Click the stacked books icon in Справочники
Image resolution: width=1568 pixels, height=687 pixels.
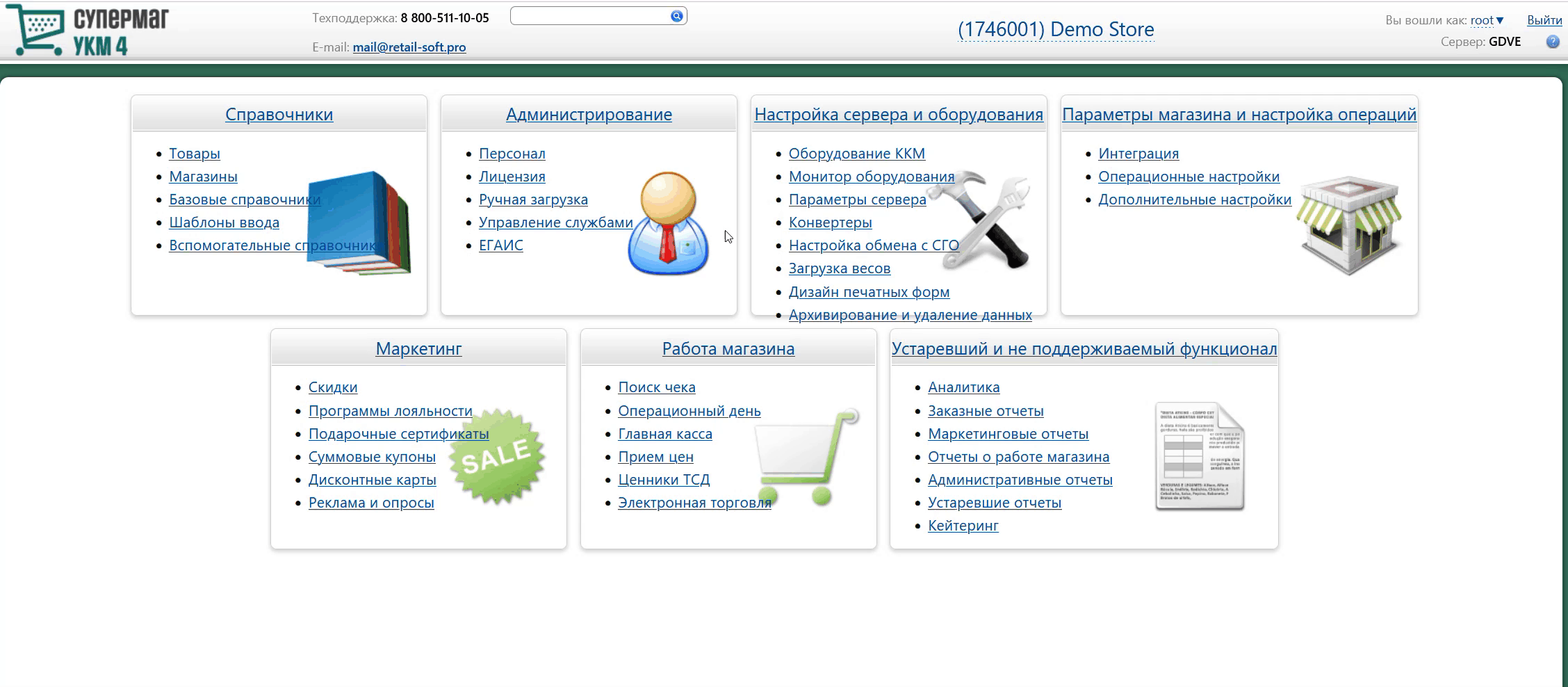pyautogui.click(x=359, y=223)
